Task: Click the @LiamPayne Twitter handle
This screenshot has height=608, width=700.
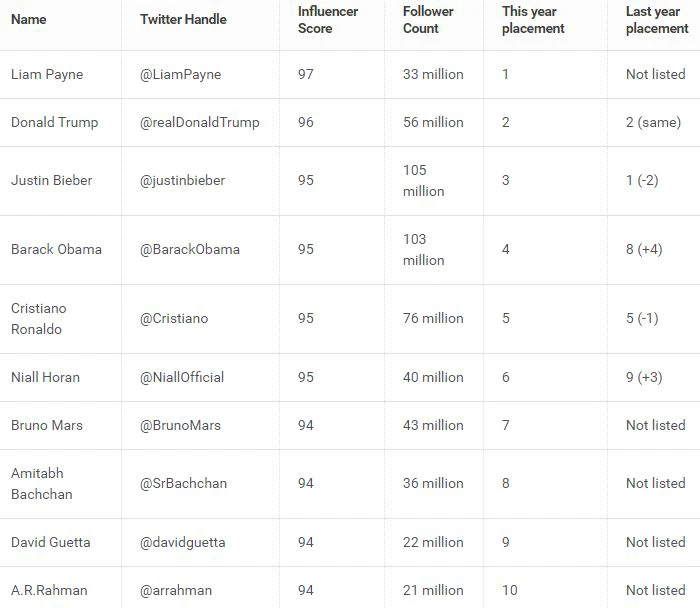Action: (x=180, y=74)
